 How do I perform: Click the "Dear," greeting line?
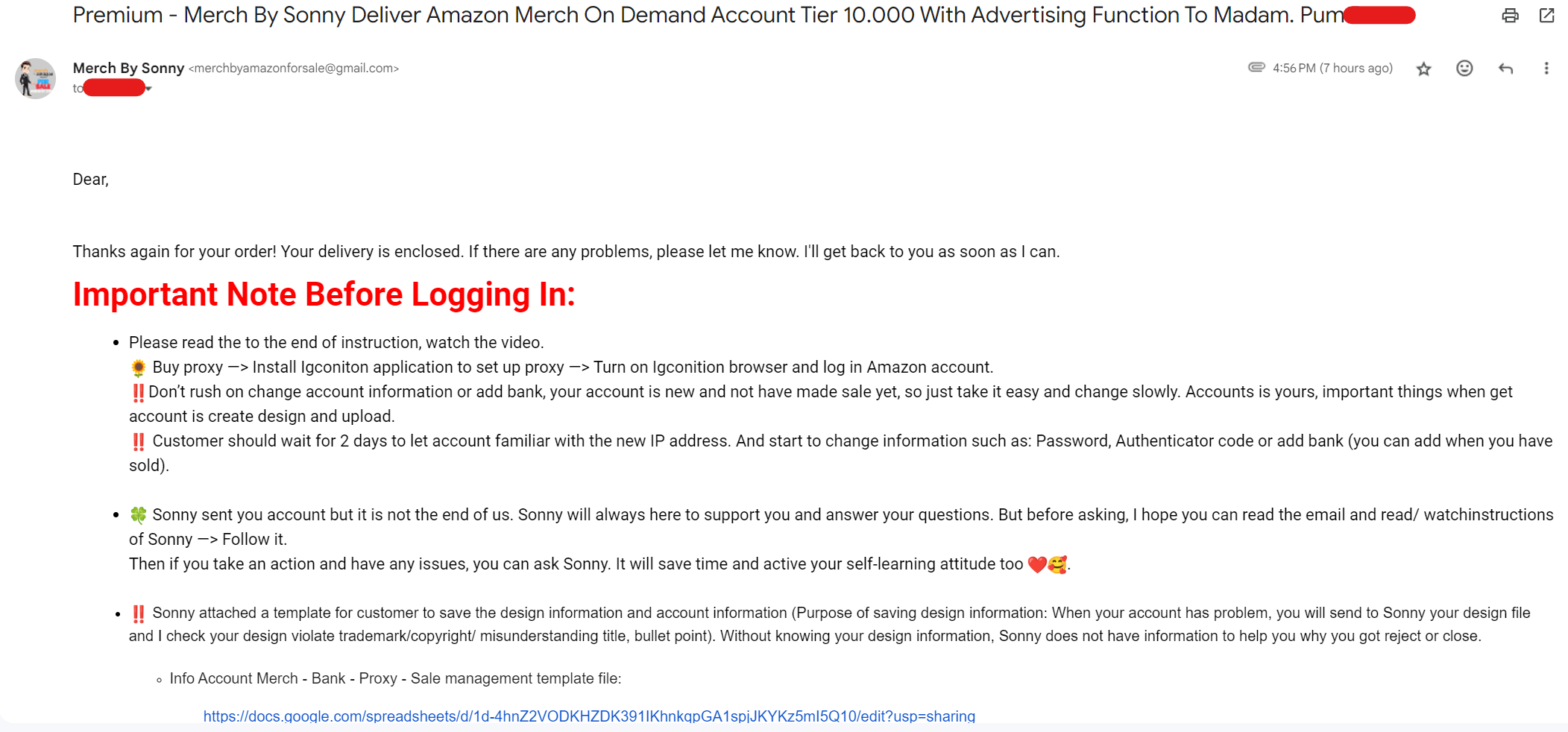click(91, 180)
